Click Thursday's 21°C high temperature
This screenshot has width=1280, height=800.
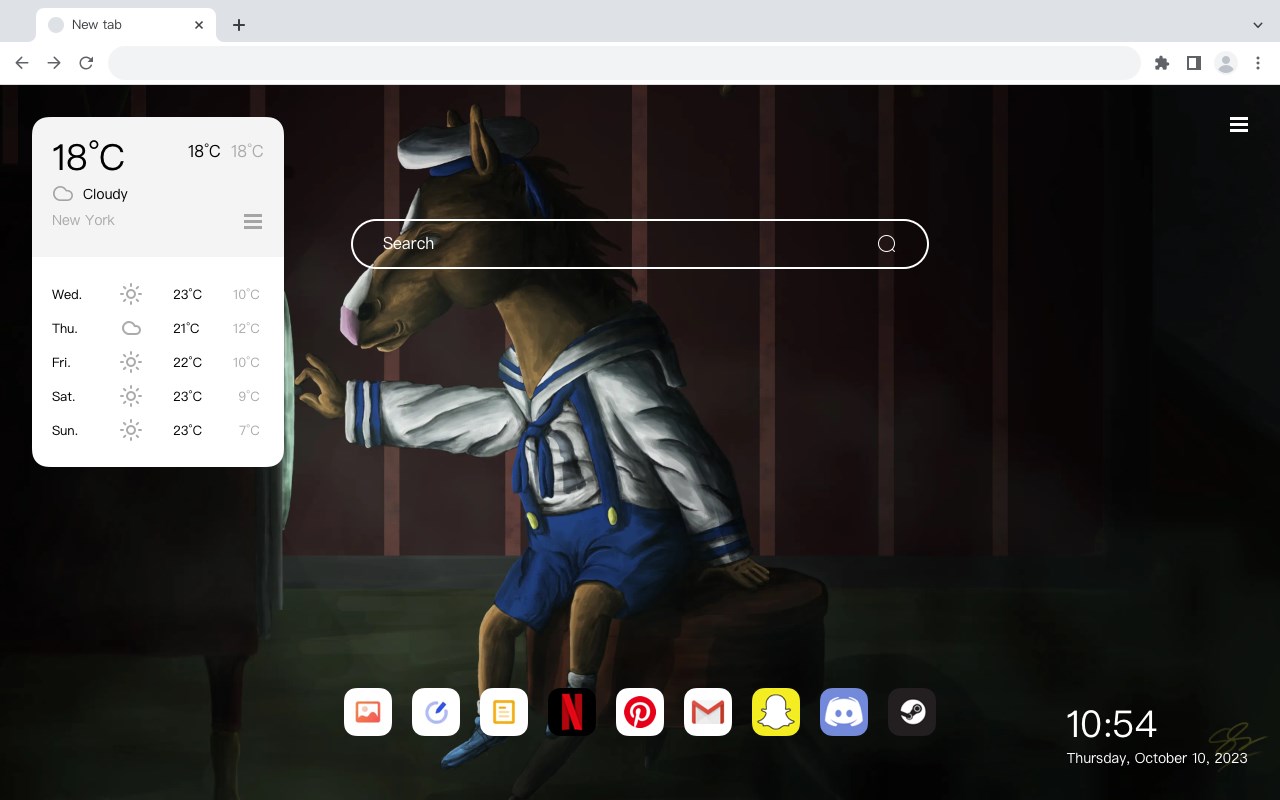click(x=187, y=328)
